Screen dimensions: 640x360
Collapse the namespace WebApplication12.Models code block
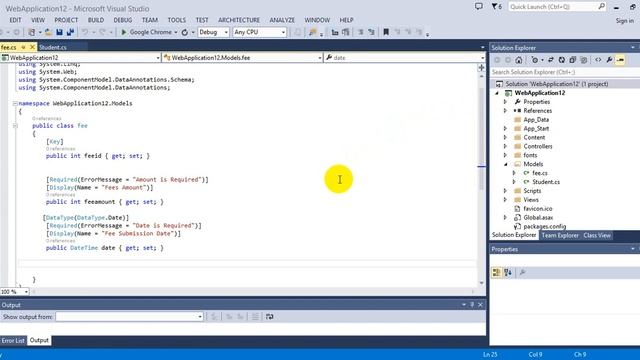coord(15,104)
